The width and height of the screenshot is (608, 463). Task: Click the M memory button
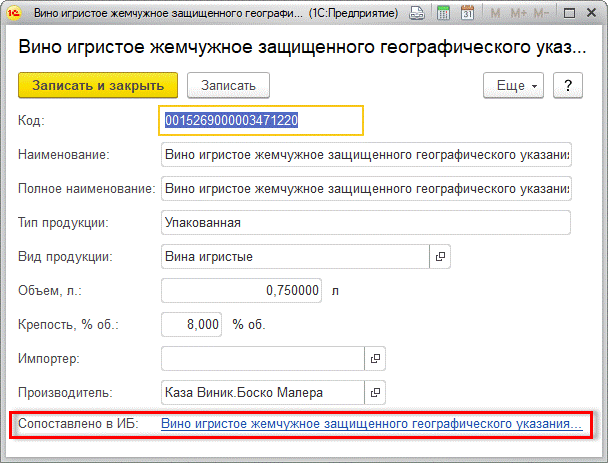click(x=495, y=13)
